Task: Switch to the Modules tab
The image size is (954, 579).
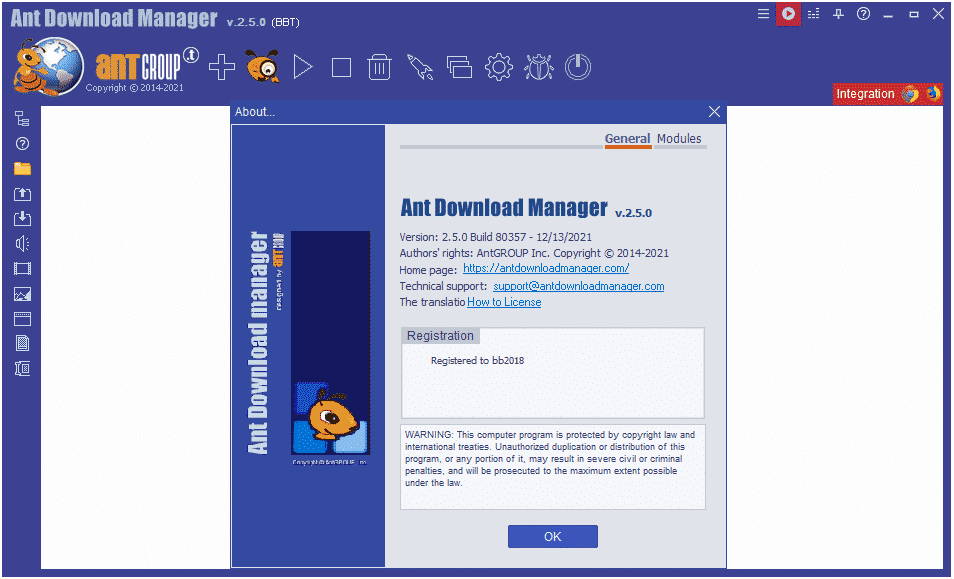Action: pos(679,138)
